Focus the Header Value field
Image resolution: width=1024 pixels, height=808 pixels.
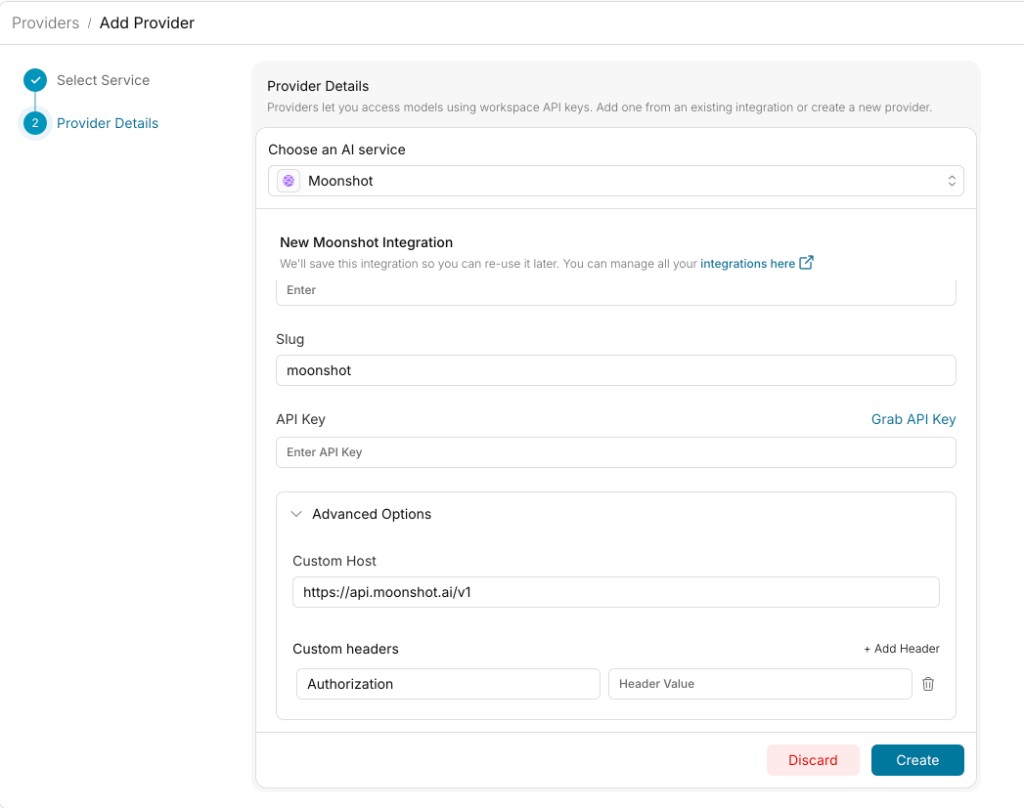[x=760, y=684]
